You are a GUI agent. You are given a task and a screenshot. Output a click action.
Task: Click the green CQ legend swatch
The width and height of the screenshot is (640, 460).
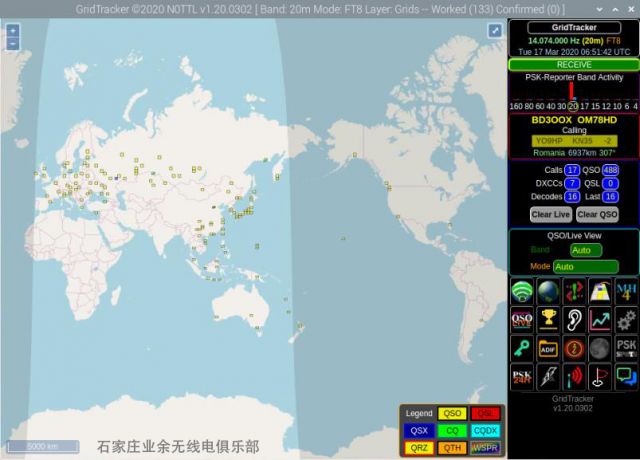pos(452,431)
